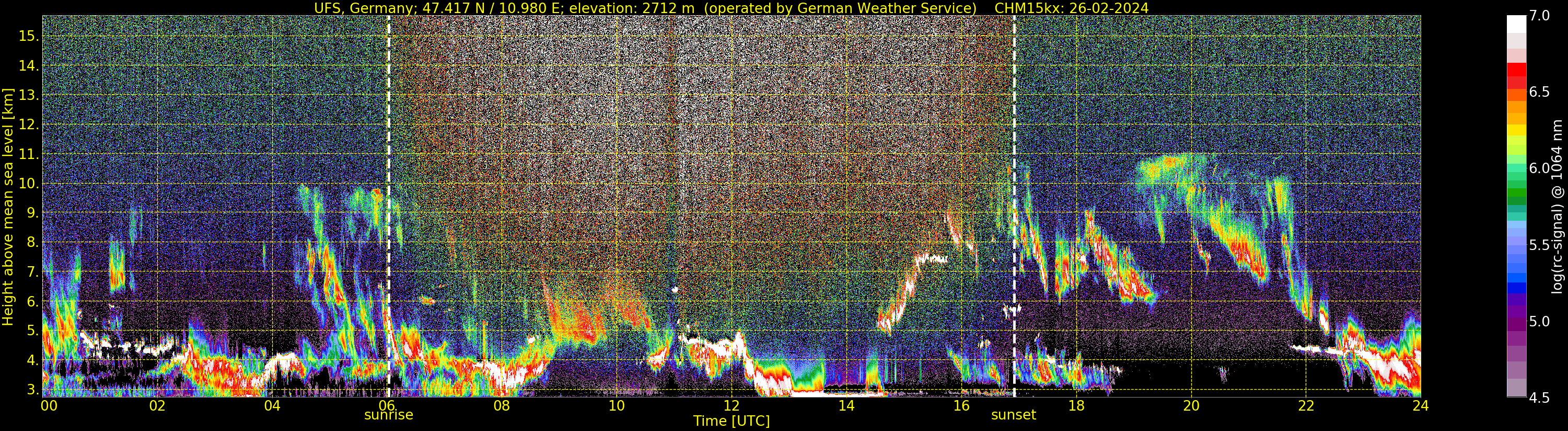Click the '10.' height axis tick label
The image size is (1568, 431).
pyautogui.click(x=29, y=184)
